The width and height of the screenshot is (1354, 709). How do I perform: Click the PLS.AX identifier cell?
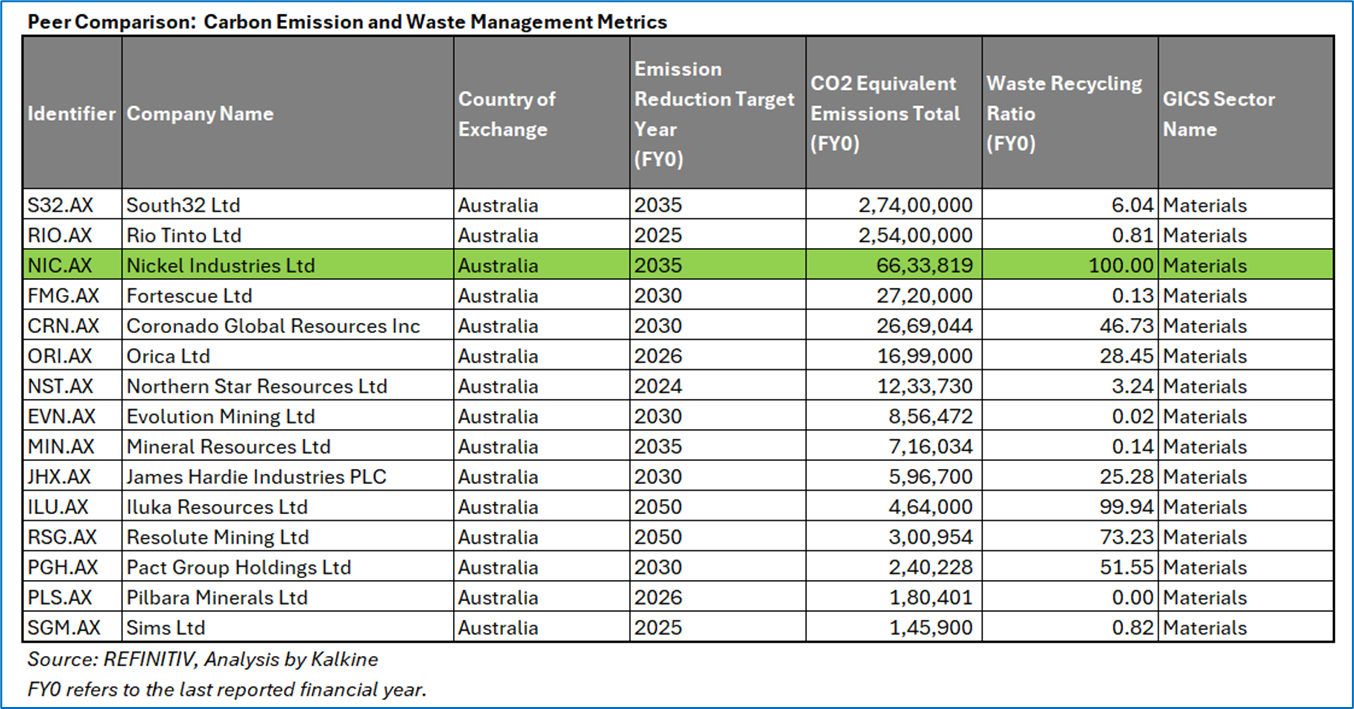click(60, 597)
